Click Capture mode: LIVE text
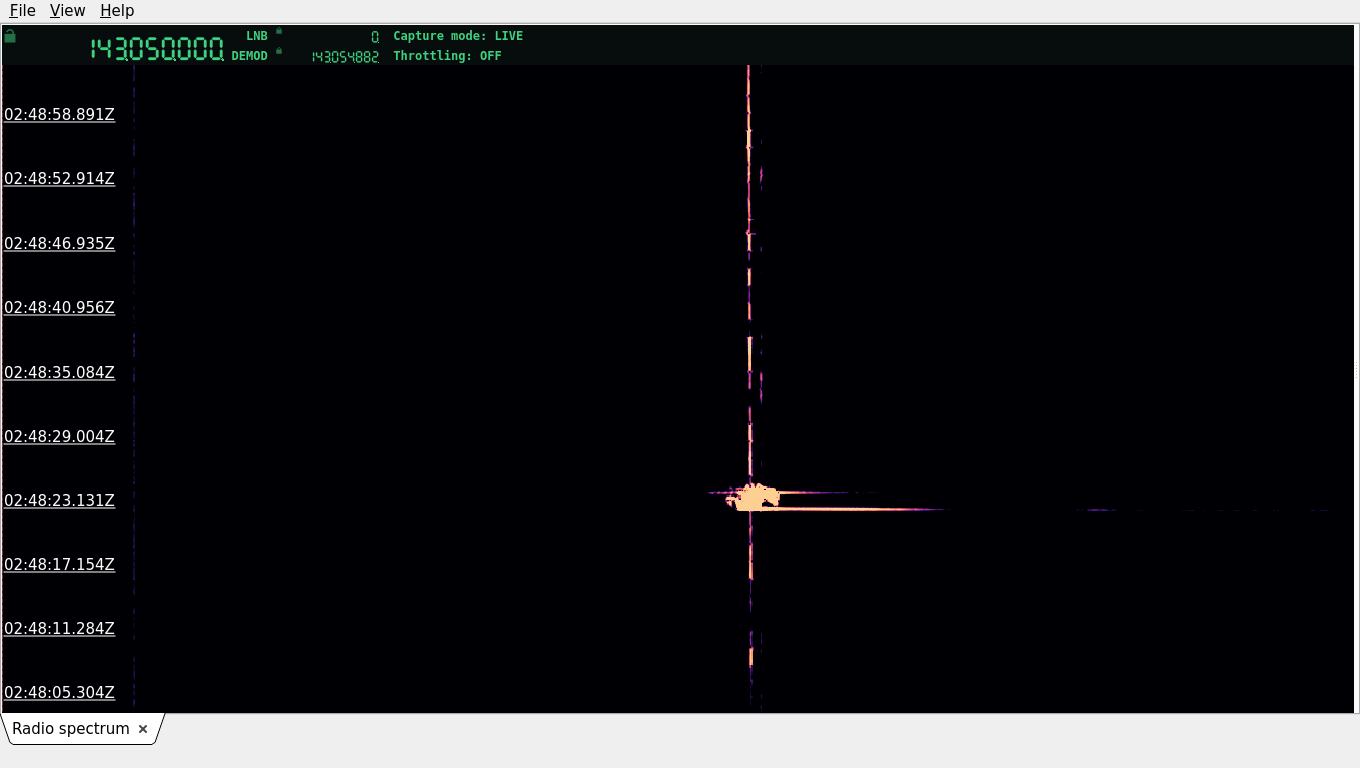Viewport: 1360px width, 768px height. pyautogui.click(x=458, y=36)
